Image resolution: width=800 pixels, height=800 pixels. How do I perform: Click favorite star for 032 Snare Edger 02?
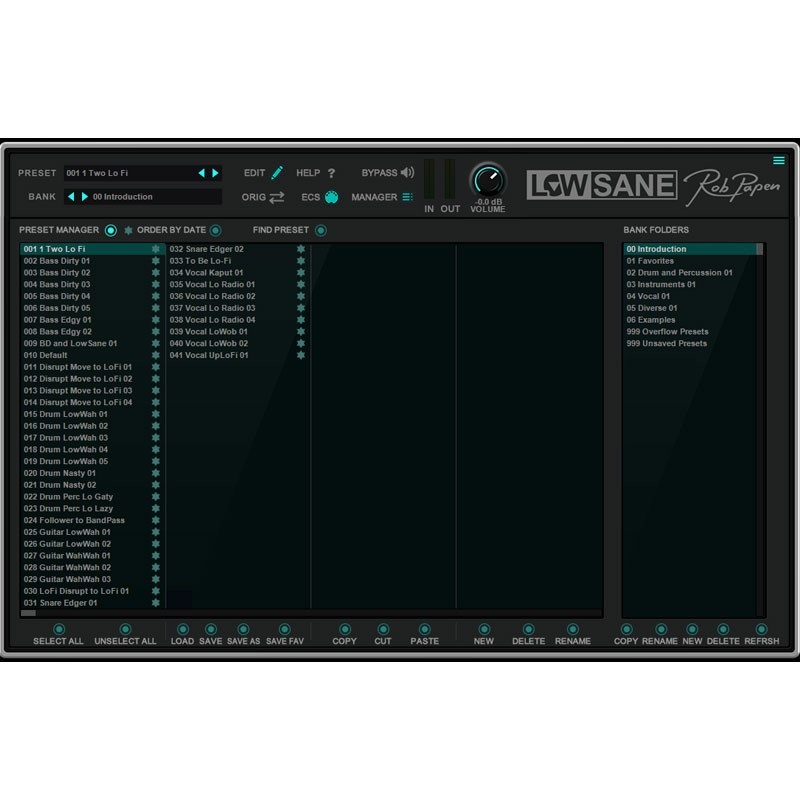coord(301,249)
